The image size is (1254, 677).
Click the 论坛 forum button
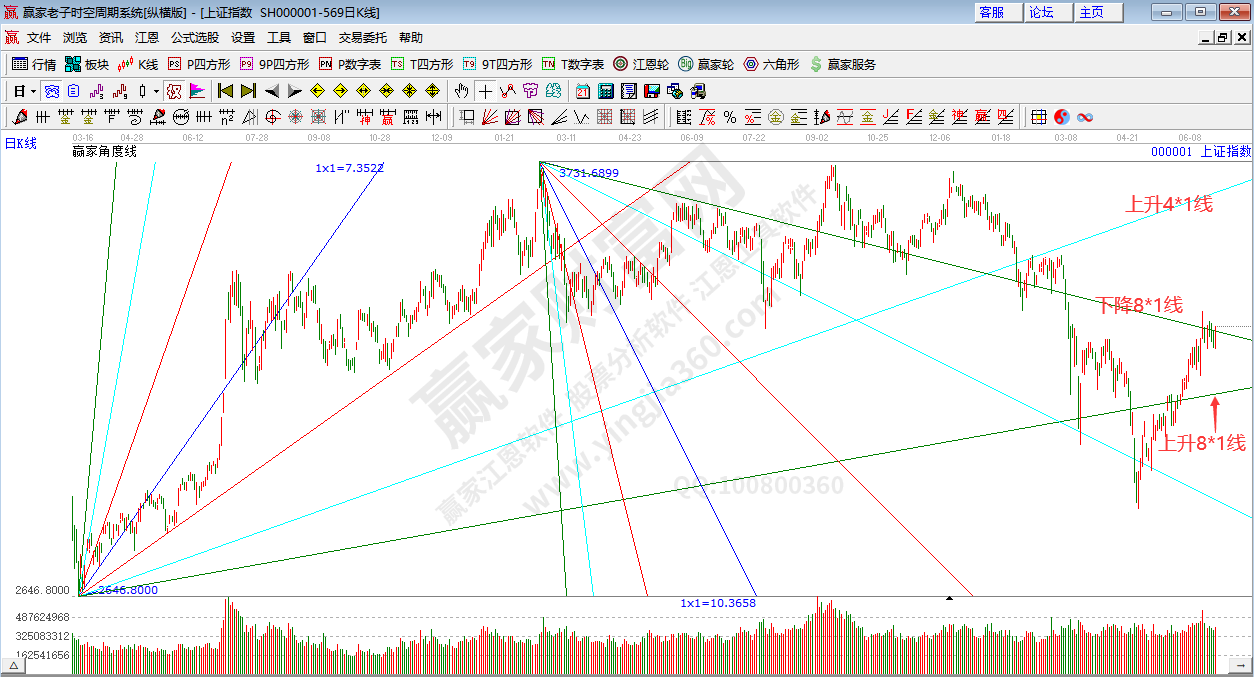[1041, 12]
